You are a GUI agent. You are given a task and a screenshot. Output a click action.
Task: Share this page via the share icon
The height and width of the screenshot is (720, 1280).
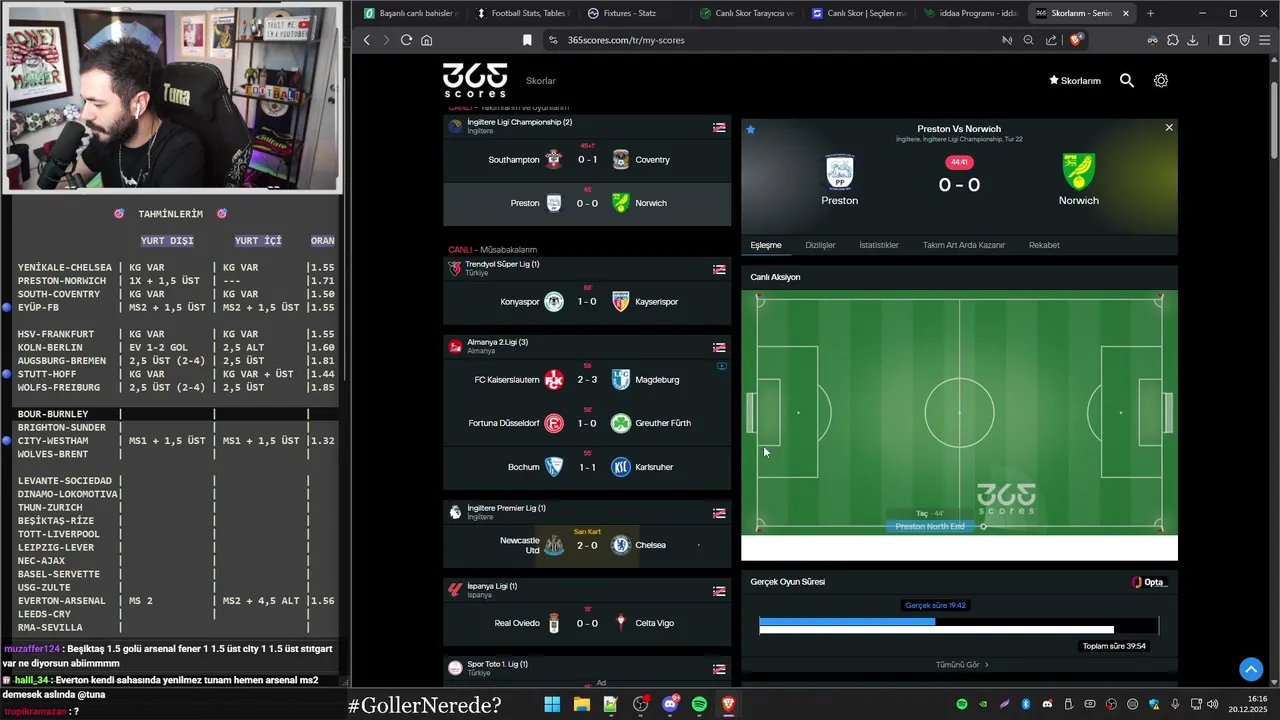(x=1051, y=40)
